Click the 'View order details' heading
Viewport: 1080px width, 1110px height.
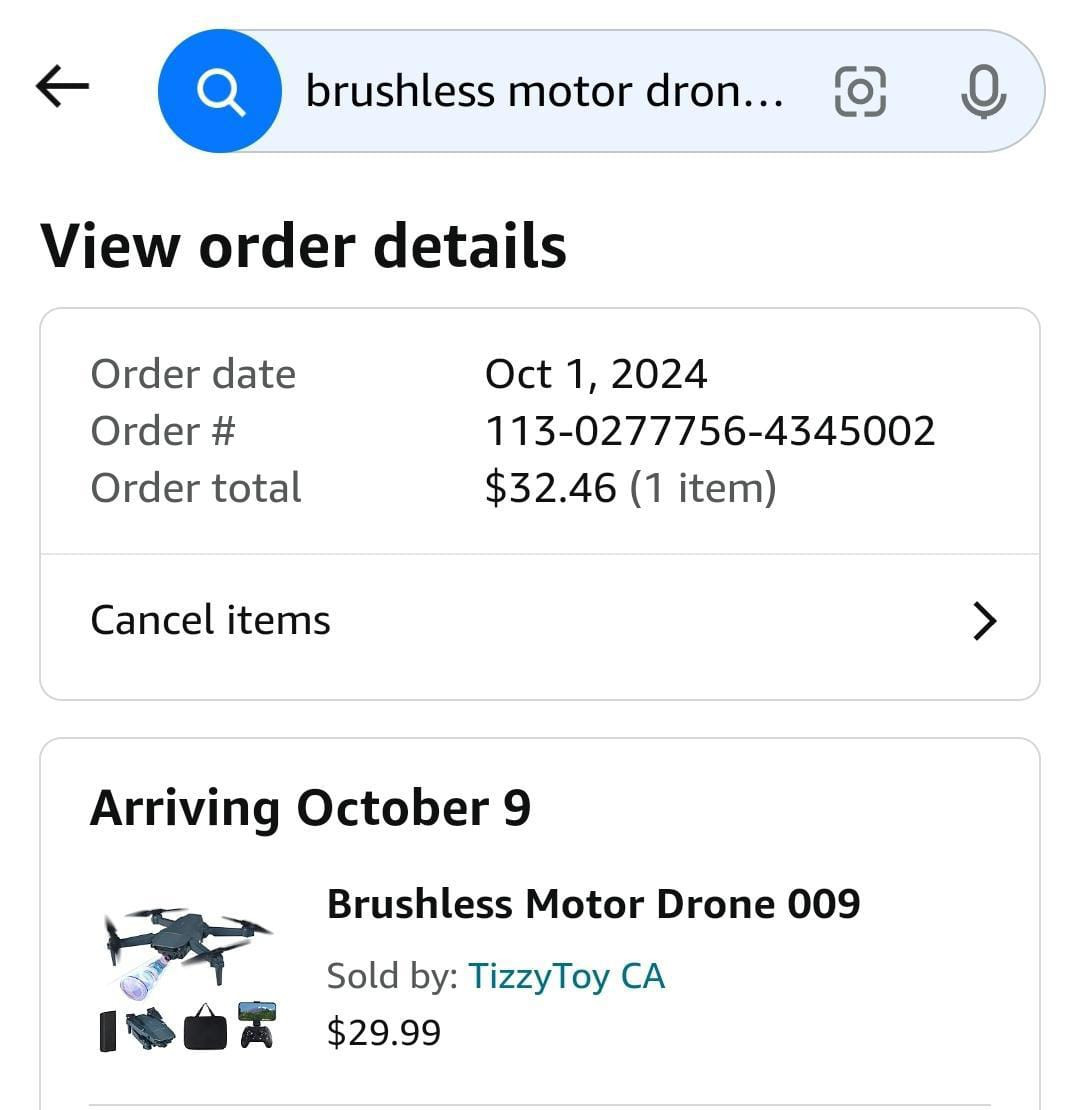click(303, 246)
